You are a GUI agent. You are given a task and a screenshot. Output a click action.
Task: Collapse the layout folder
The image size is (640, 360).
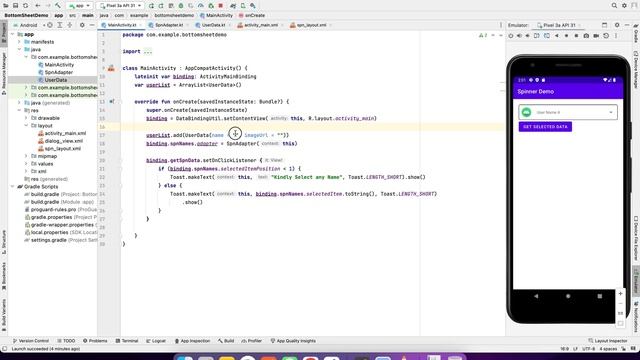pyautogui.click(x=26, y=126)
